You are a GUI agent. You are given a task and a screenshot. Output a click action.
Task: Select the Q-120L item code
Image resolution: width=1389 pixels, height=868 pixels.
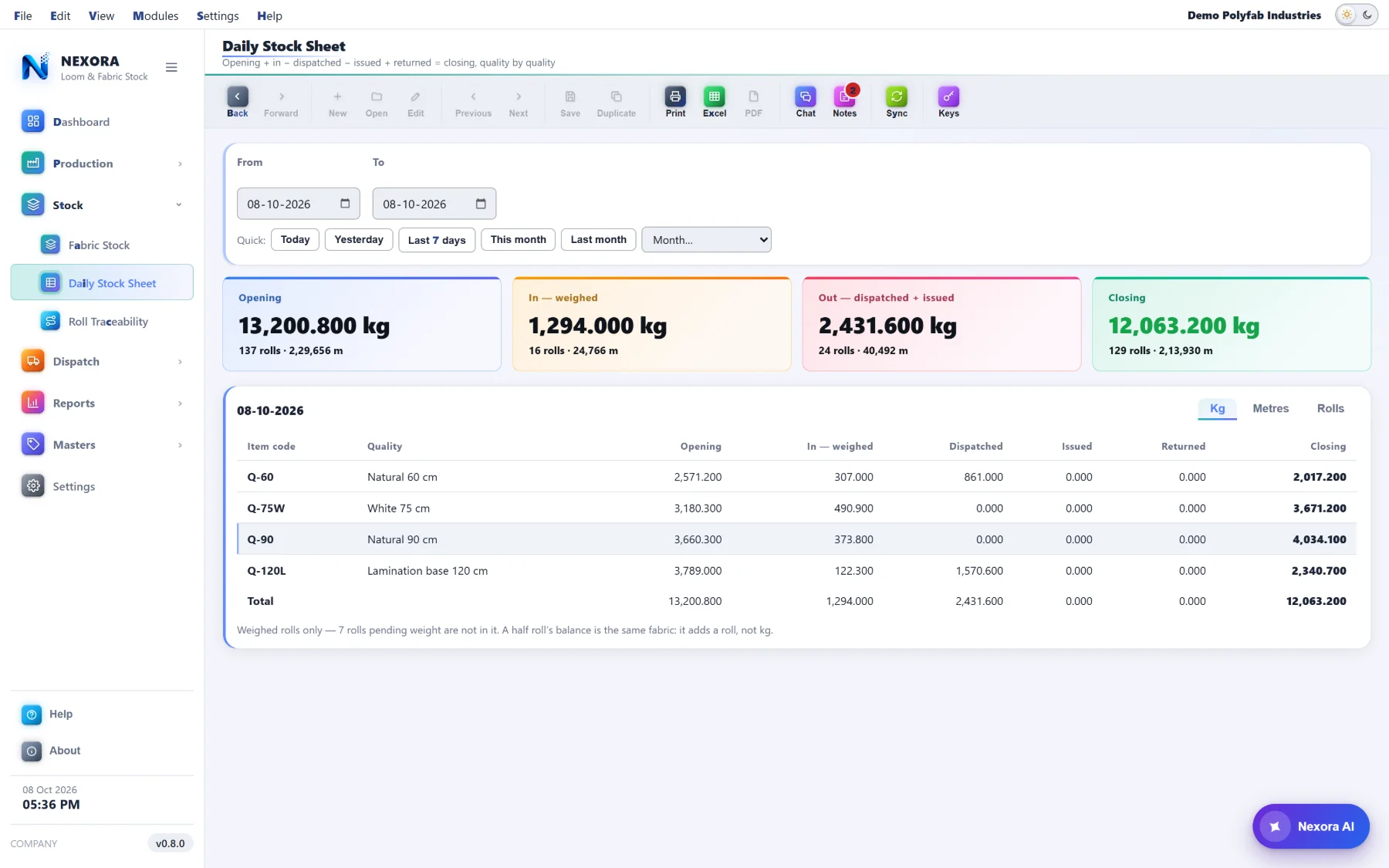coord(266,571)
